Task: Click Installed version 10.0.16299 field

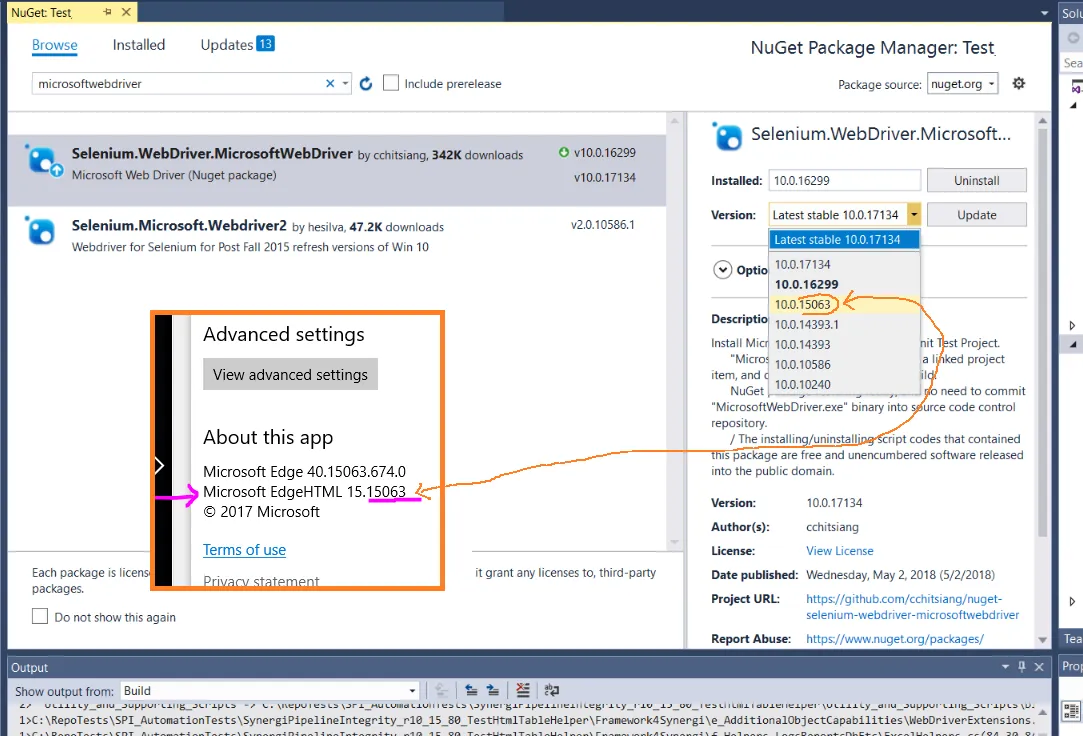Action: click(x=844, y=180)
